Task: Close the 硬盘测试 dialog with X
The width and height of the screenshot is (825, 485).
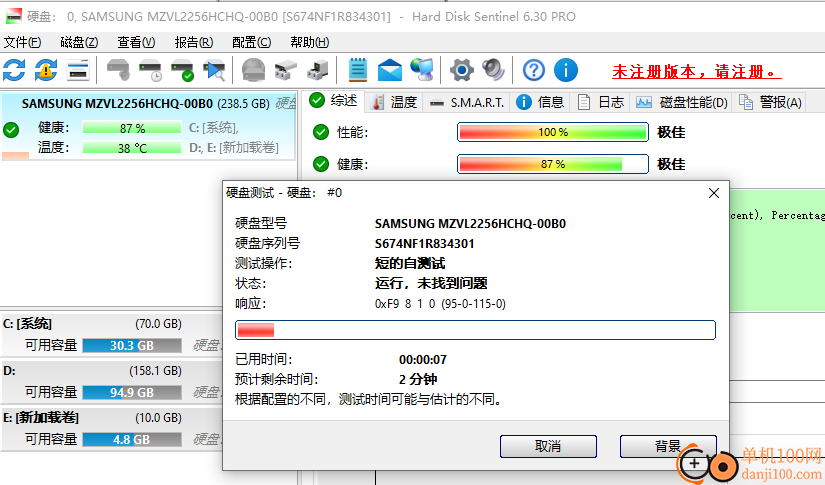Action: pos(713,193)
